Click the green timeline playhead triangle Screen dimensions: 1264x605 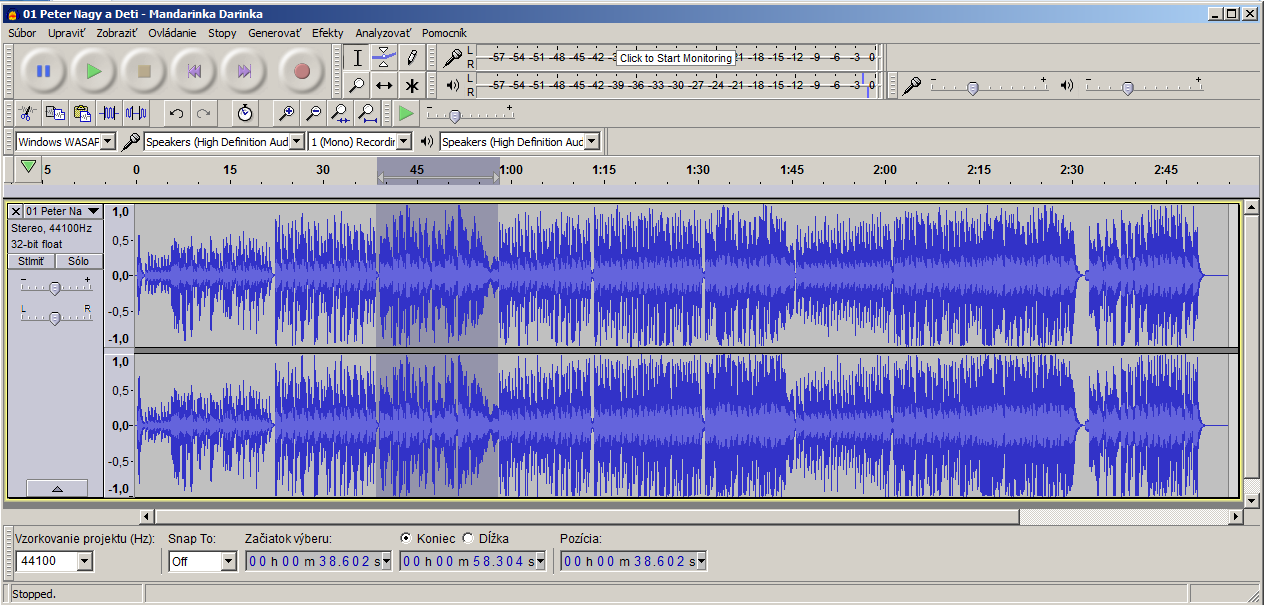tap(29, 167)
